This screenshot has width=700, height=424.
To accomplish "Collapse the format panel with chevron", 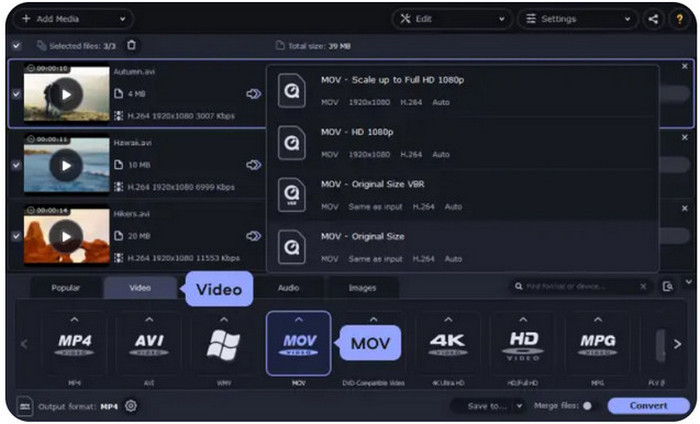I will pyautogui.click(x=688, y=282).
